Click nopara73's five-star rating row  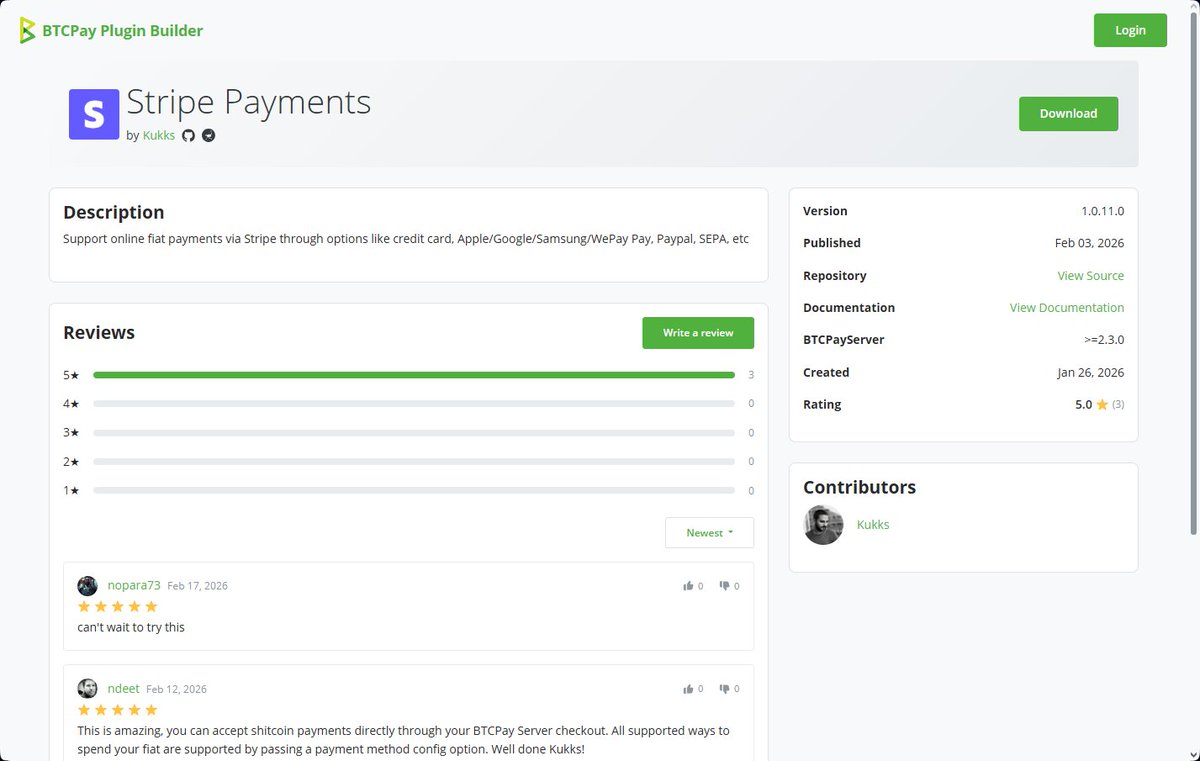click(118, 607)
